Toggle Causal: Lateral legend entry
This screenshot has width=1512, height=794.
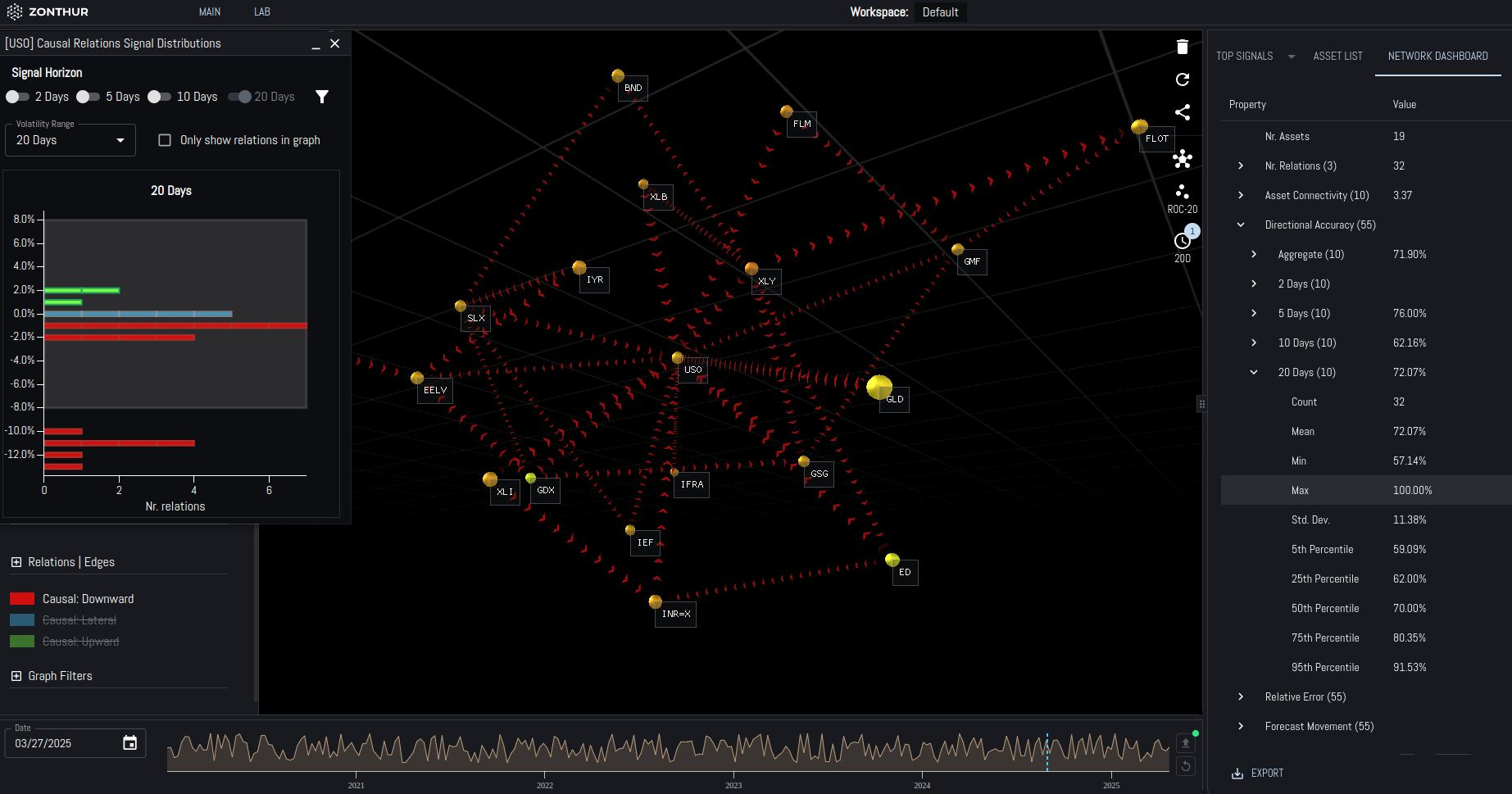pos(63,620)
